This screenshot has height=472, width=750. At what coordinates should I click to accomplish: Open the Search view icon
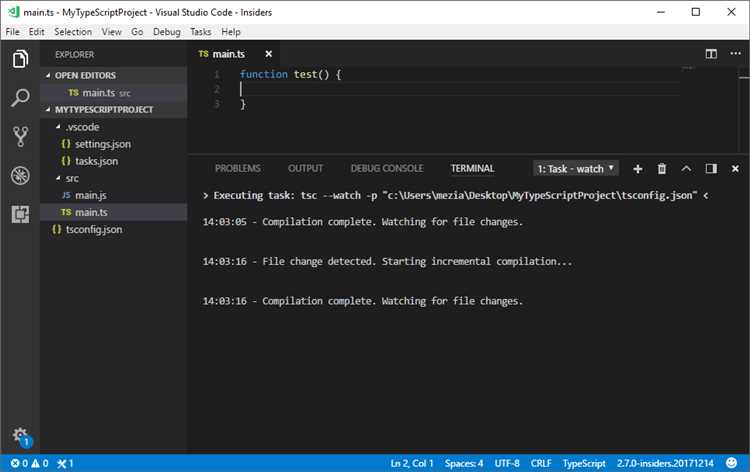20,98
